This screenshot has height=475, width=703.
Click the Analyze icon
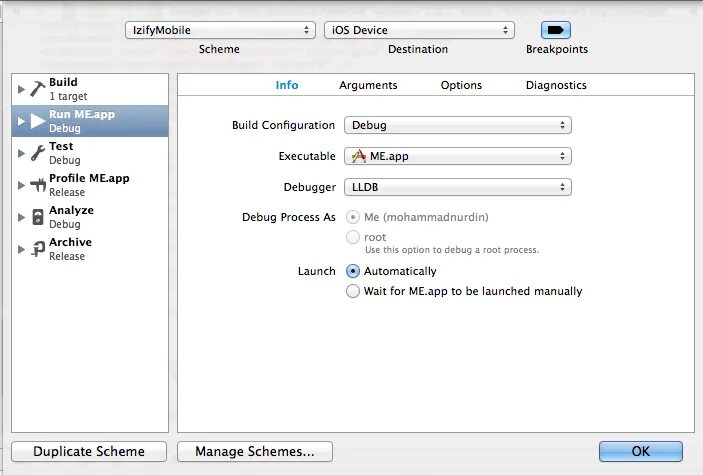38,217
